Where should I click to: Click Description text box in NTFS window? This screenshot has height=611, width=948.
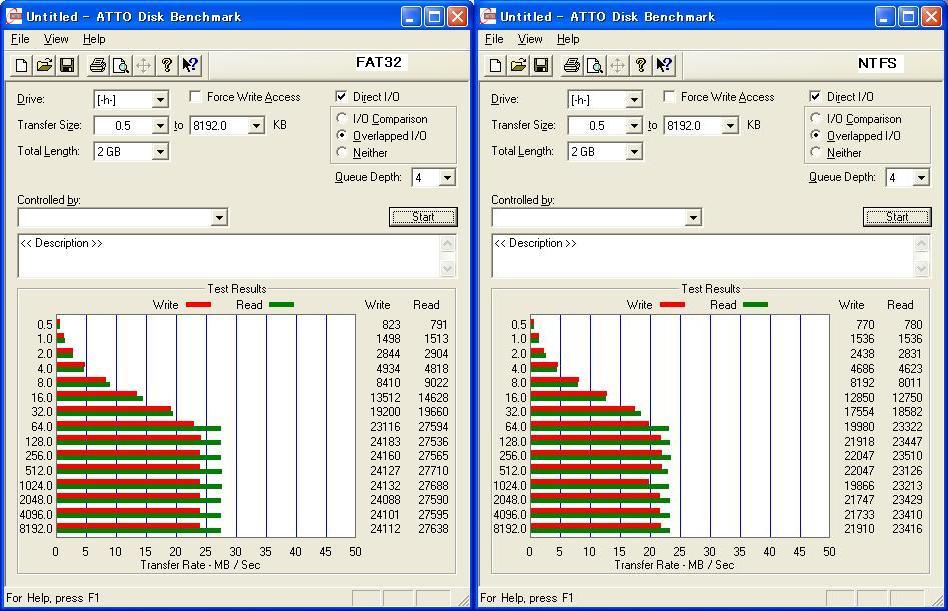click(x=703, y=256)
